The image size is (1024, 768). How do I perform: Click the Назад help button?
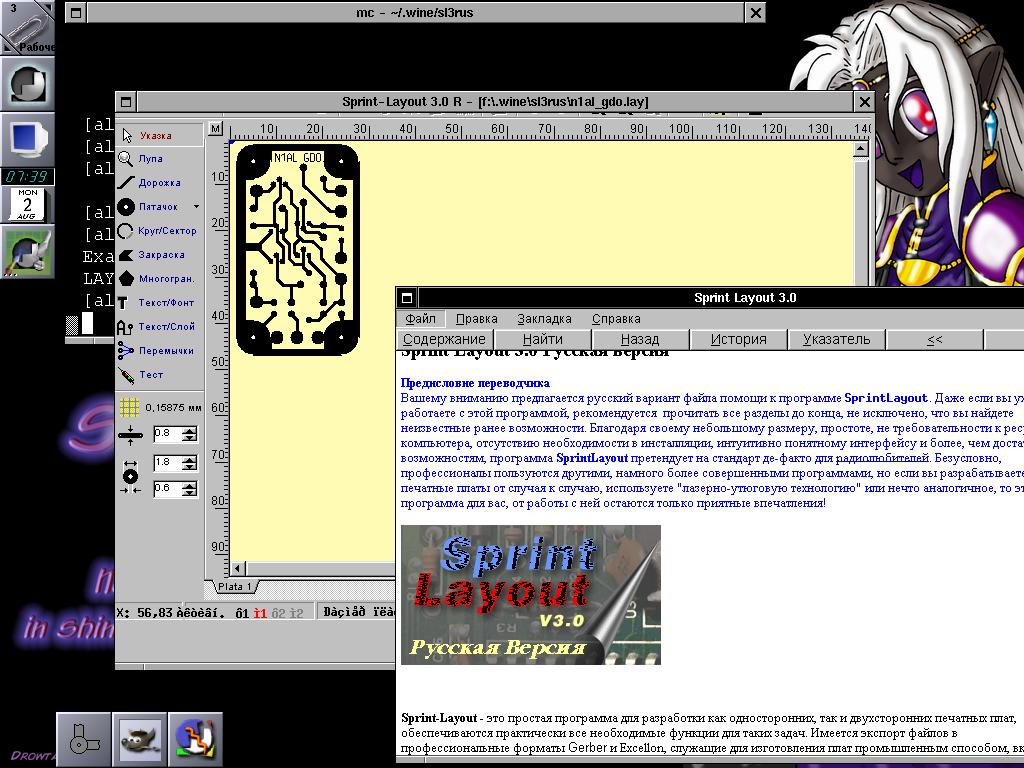pyautogui.click(x=640, y=340)
